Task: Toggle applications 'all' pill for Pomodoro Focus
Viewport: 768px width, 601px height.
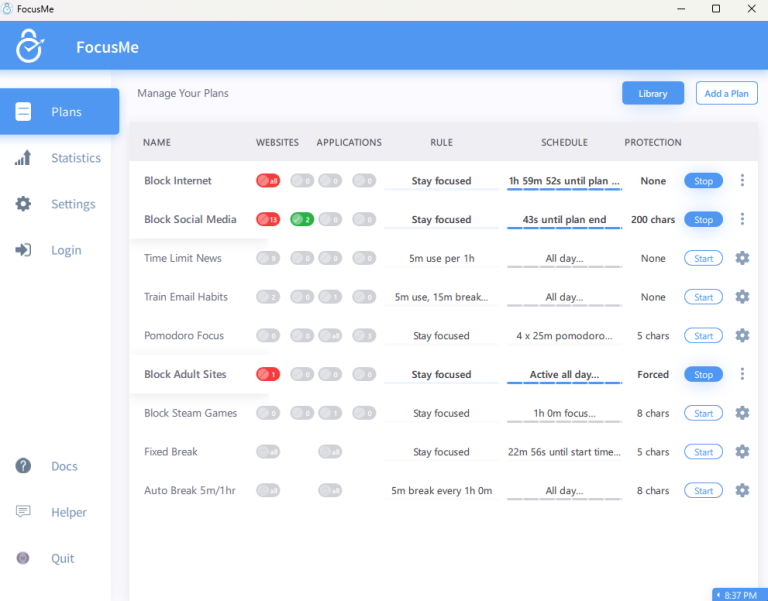Action: [x=330, y=336]
